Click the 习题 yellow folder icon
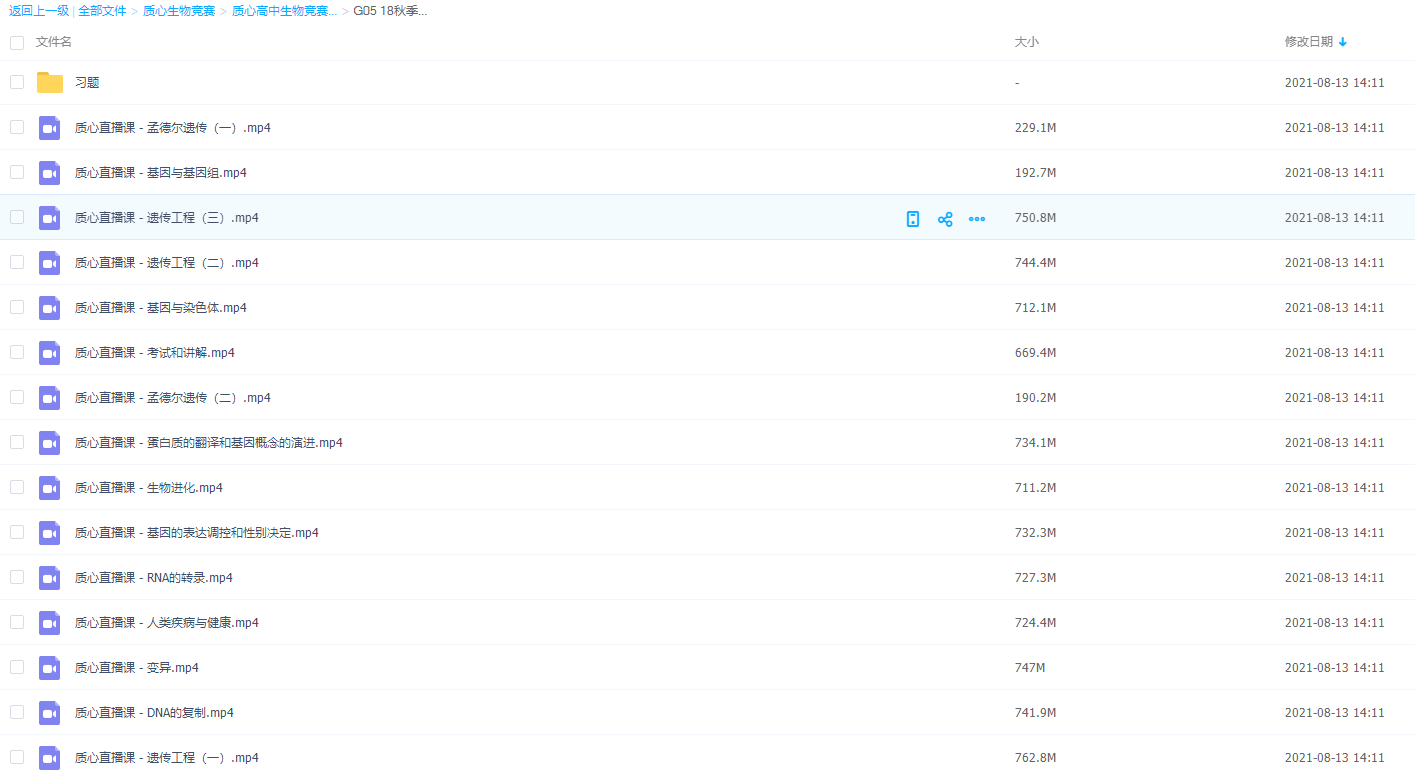Image resolution: width=1415 pixels, height=770 pixels. pyautogui.click(x=50, y=83)
